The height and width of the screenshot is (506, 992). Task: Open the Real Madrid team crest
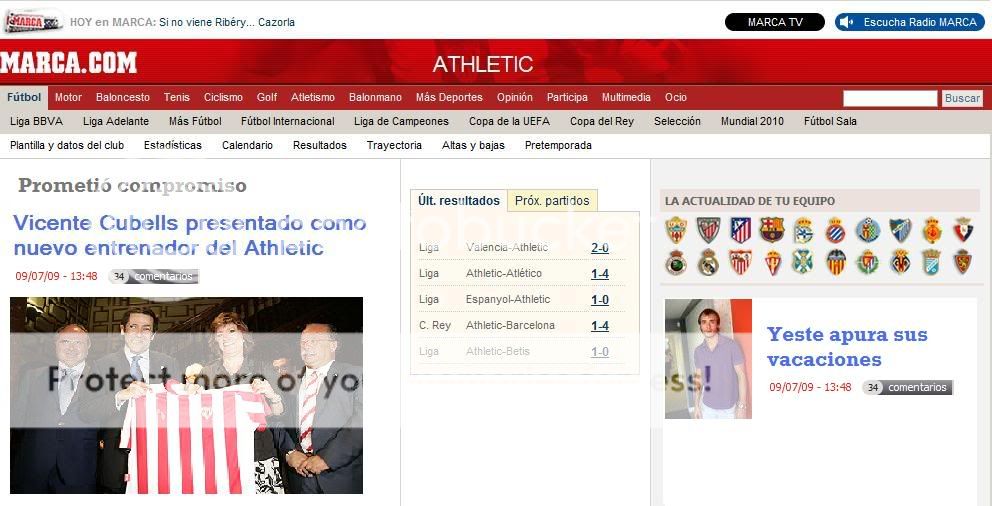point(708,262)
